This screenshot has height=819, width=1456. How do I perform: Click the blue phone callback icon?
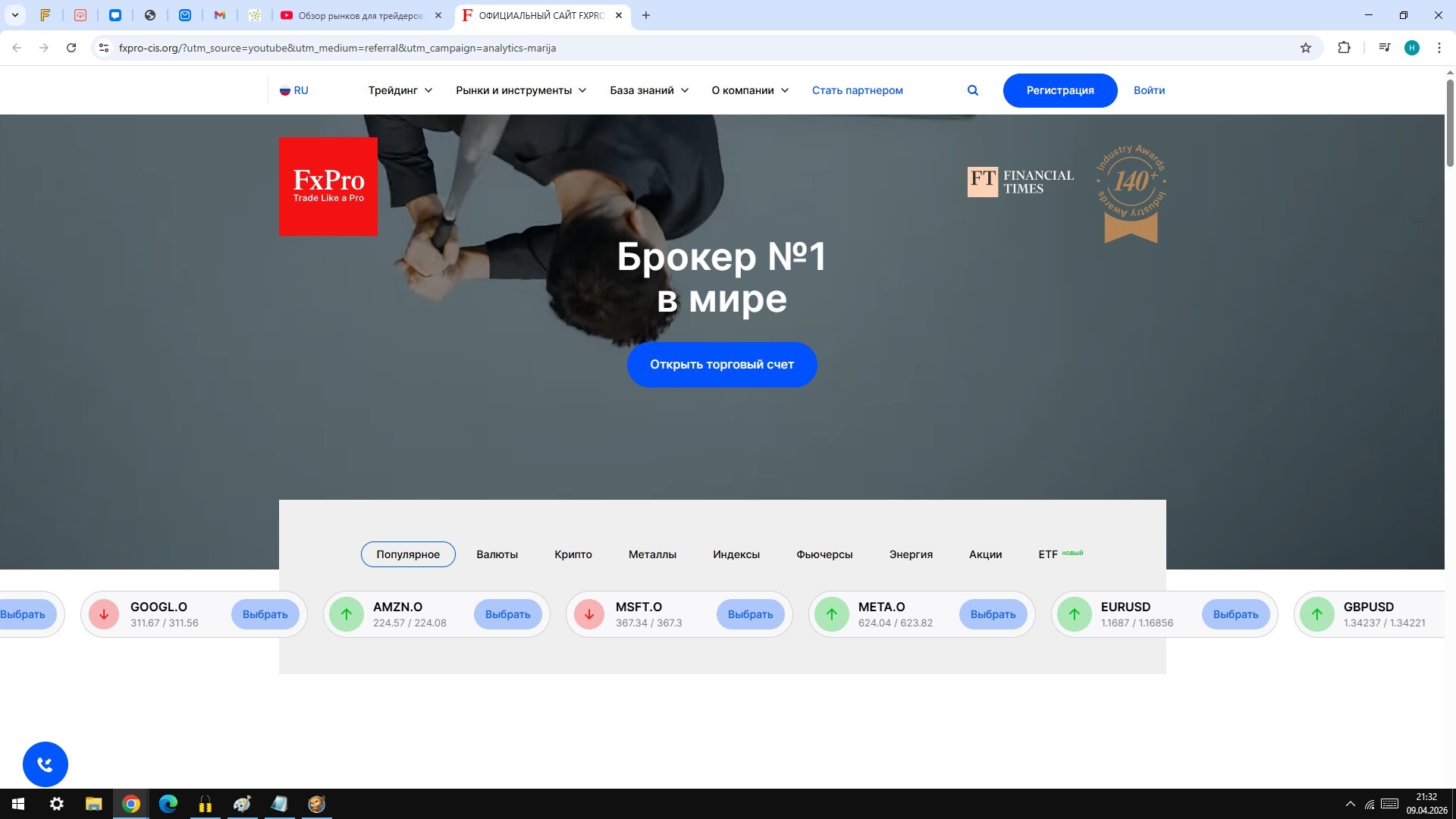pos(45,764)
